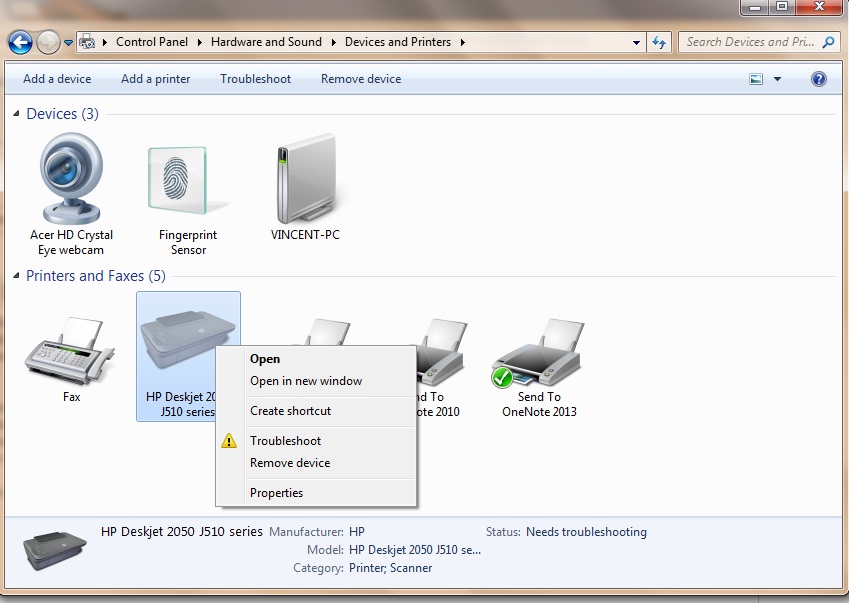Click the Printers and Faxes (5) heading
The image size is (849, 603).
pos(96,276)
